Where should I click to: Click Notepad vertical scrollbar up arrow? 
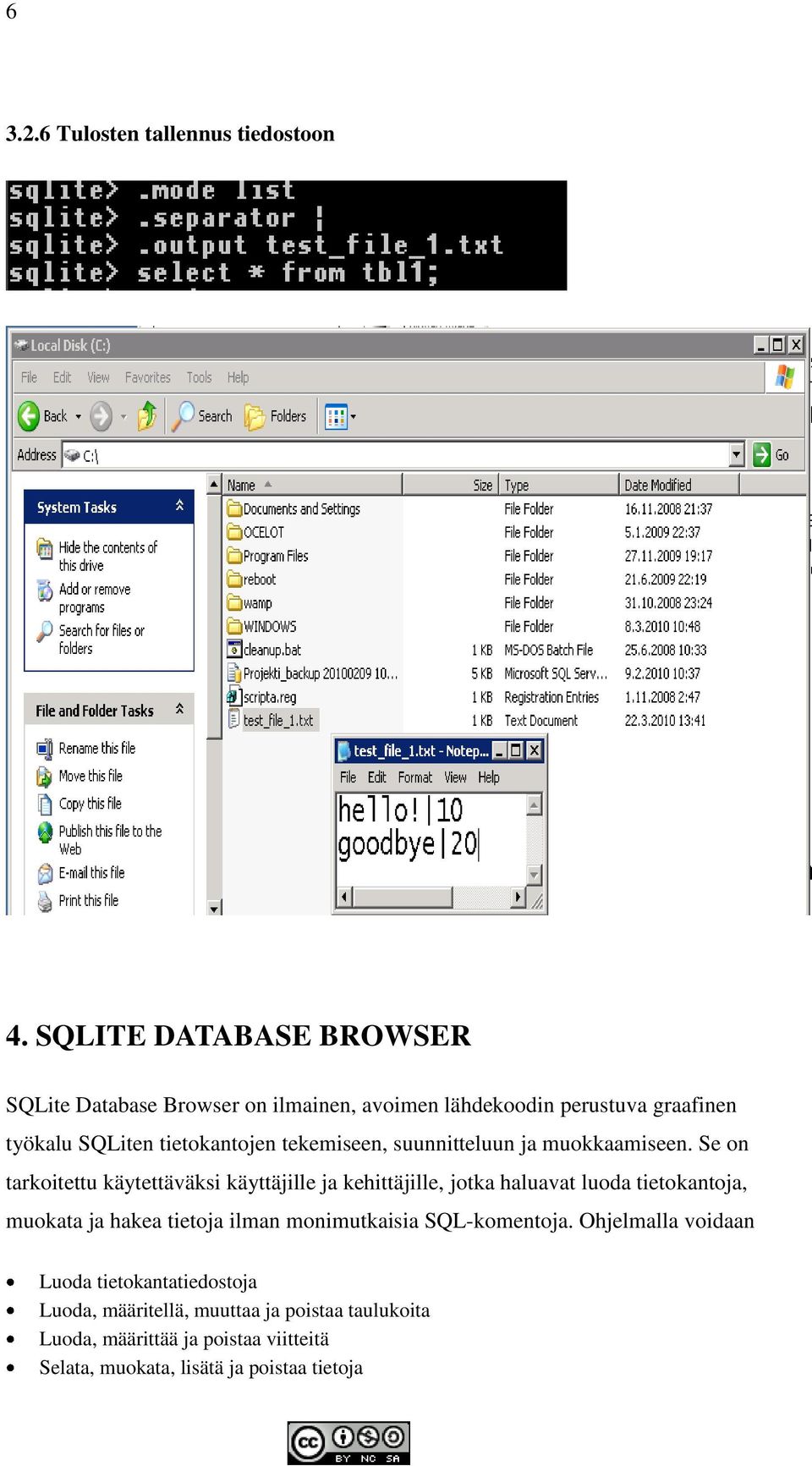click(534, 804)
